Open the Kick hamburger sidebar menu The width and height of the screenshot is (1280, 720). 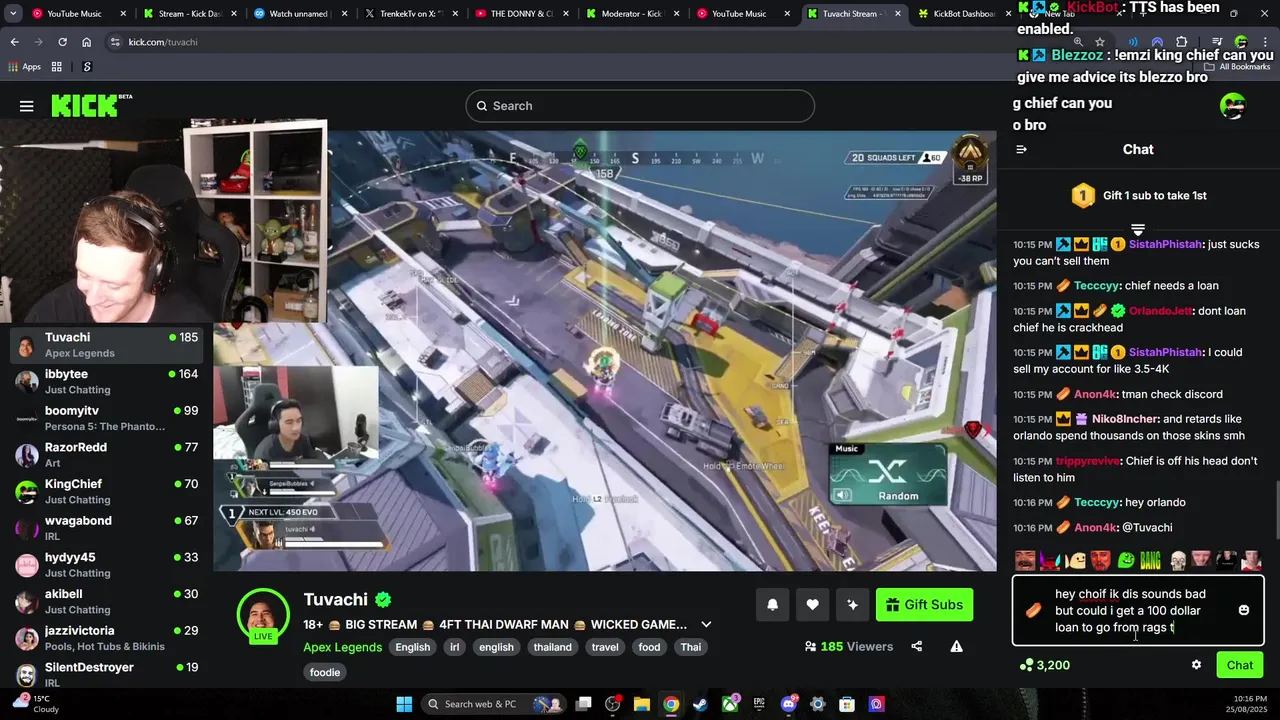27,106
